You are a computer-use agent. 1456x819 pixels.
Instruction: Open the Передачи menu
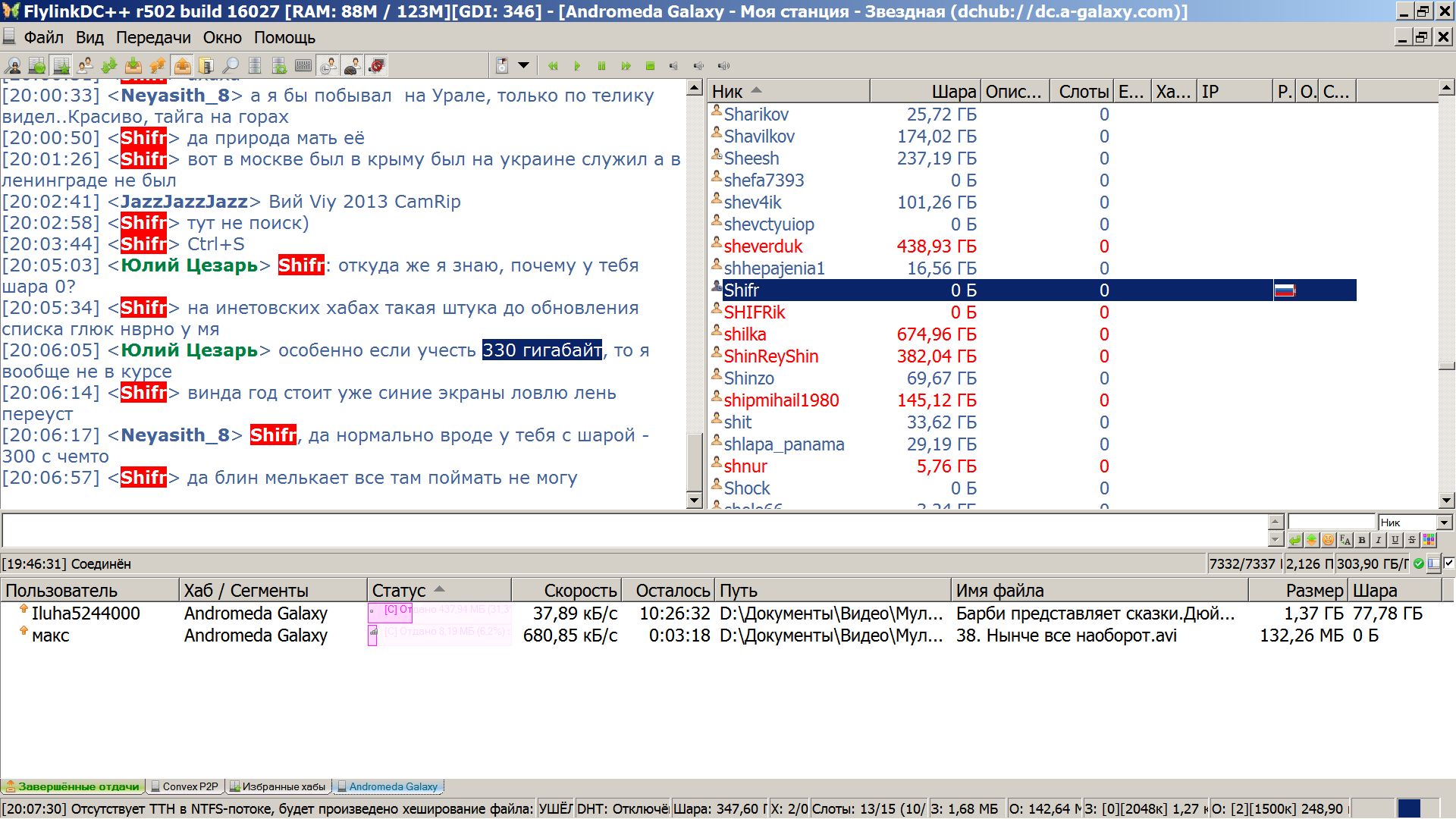tap(153, 38)
